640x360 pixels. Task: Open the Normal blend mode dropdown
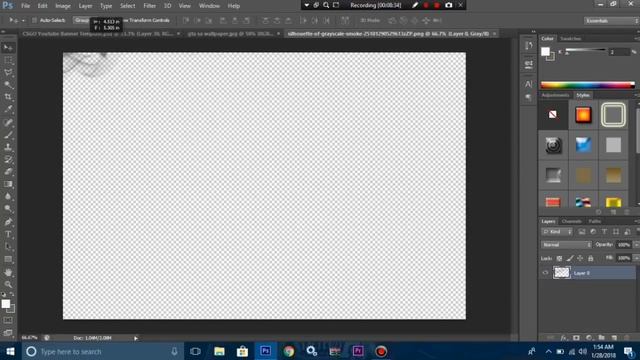tap(567, 245)
